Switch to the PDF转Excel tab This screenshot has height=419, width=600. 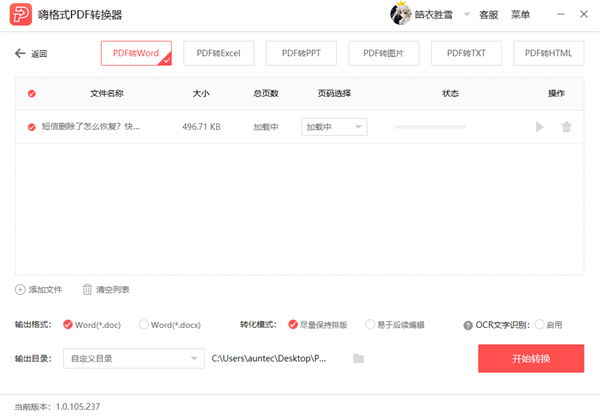point(218,53)
